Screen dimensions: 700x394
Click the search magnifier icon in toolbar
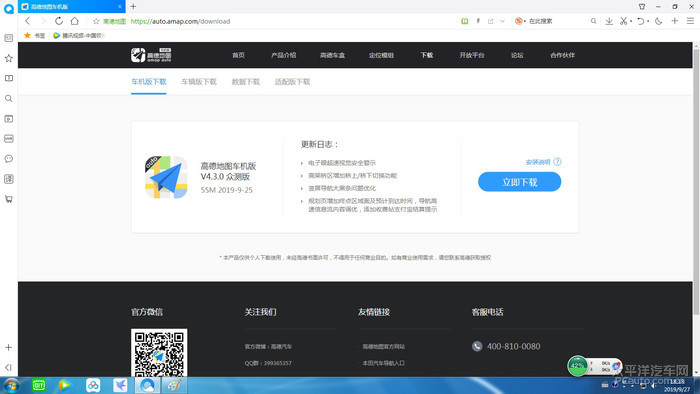(x=593, y=21)
